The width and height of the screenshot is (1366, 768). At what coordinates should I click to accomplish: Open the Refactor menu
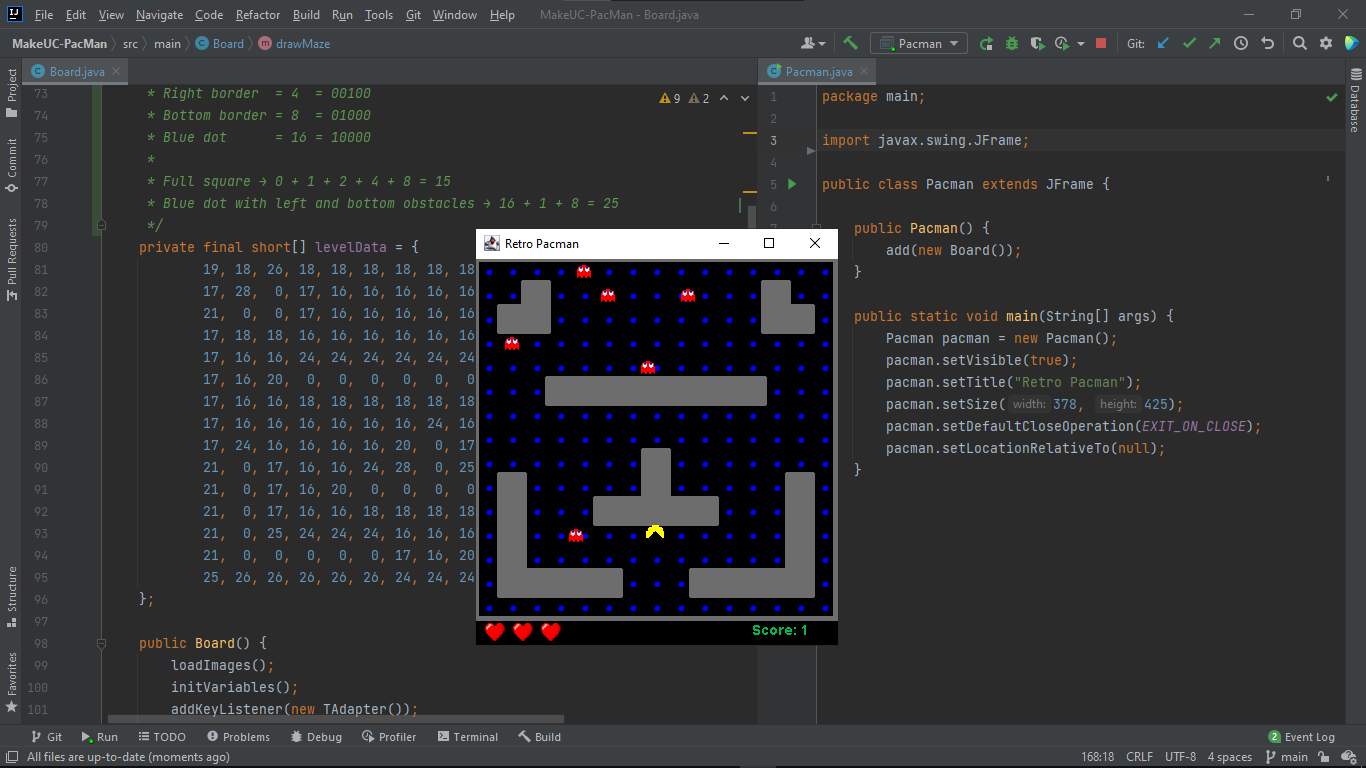click(x=258, y=15)
